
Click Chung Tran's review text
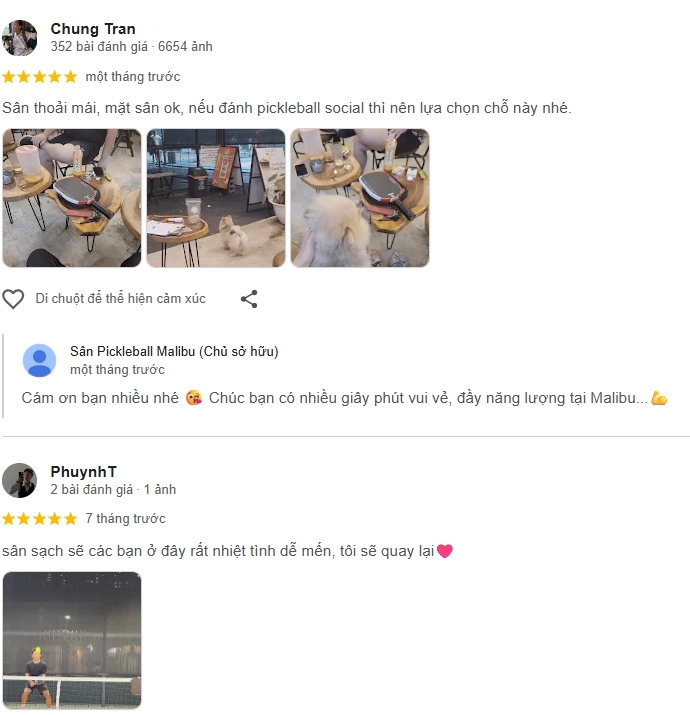coord(287,108)
